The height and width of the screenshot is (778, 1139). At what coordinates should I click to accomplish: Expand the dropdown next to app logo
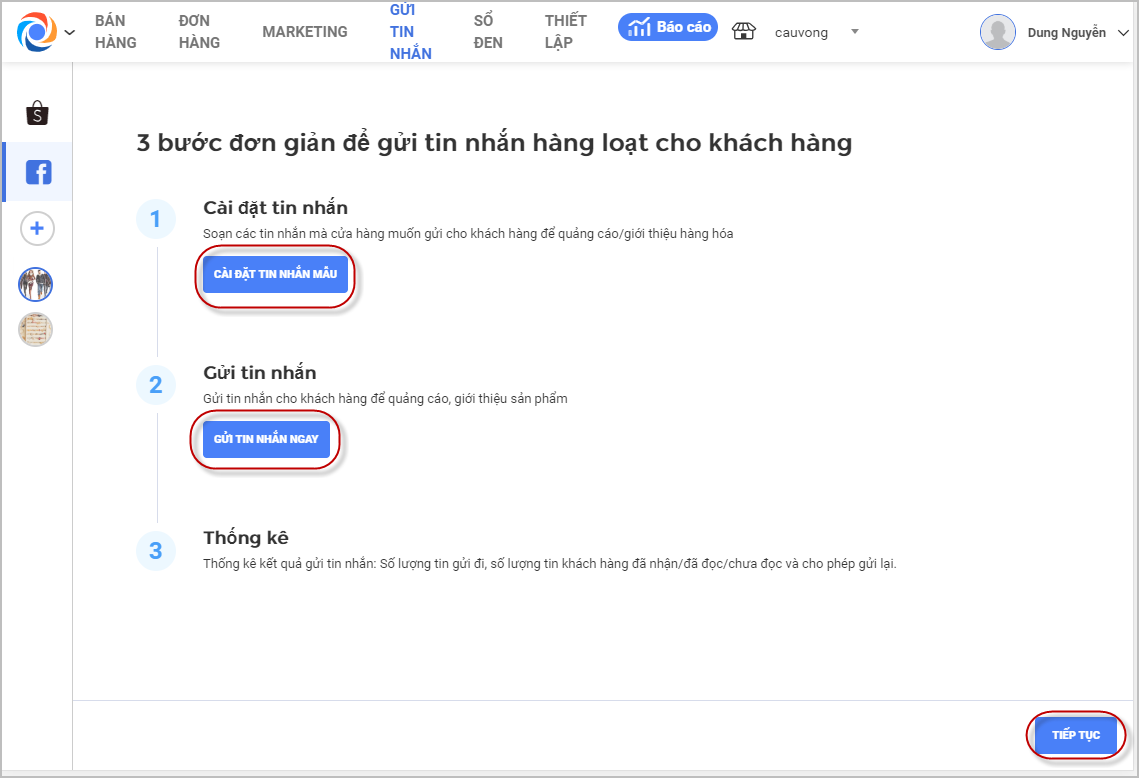click(70, 32)
